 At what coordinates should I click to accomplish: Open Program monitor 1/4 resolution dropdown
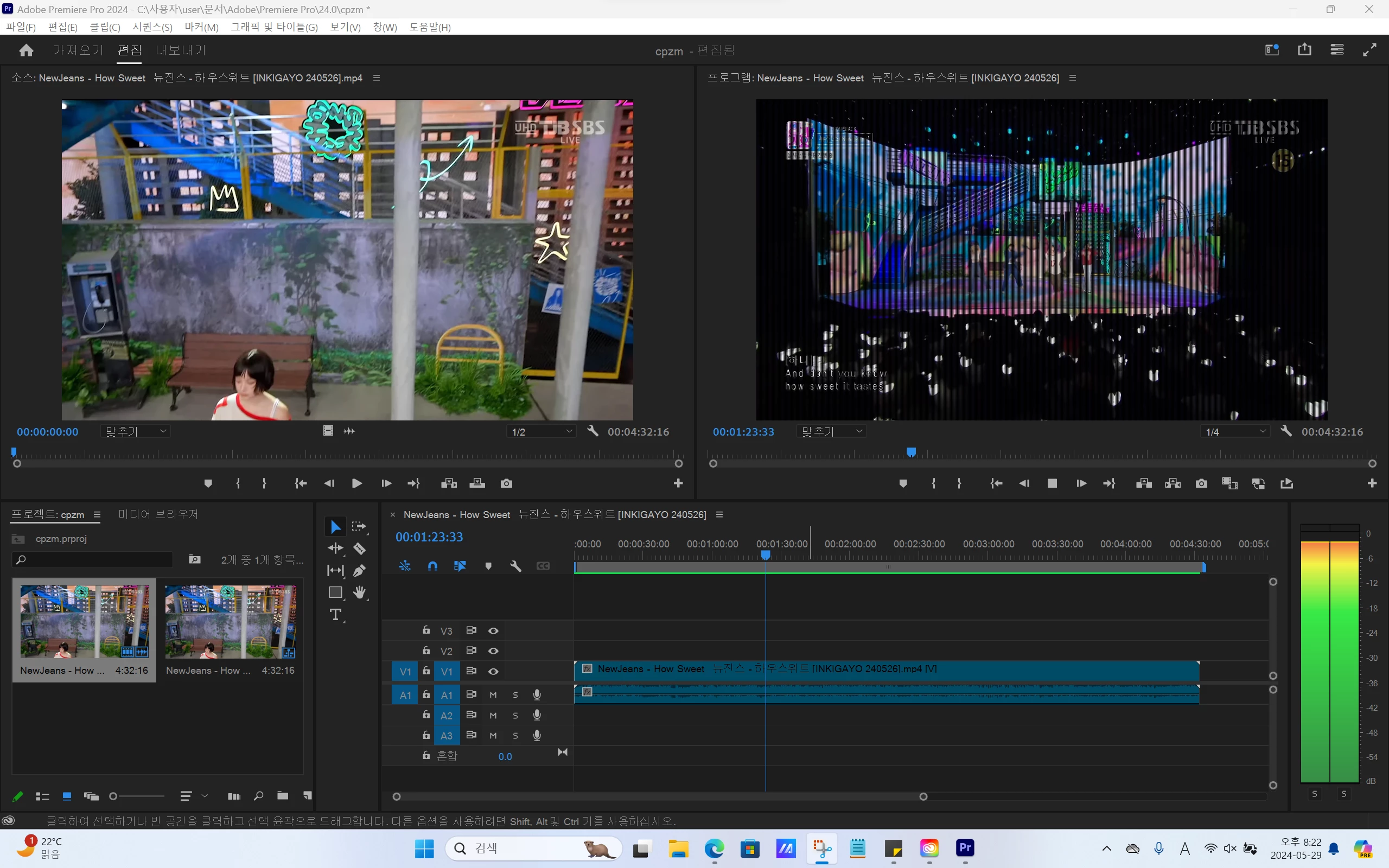pos(1235,431)
